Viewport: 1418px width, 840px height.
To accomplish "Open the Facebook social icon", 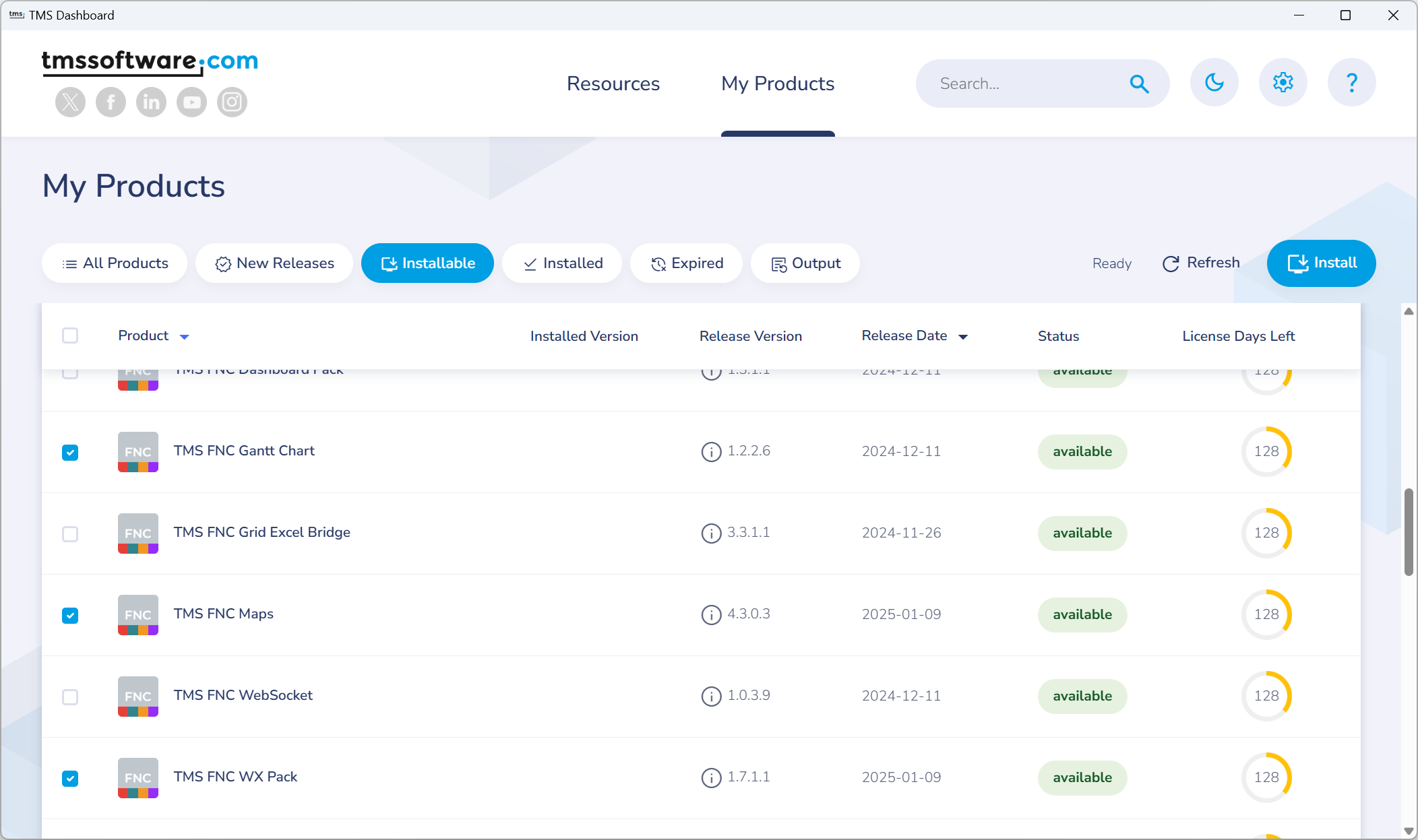I will point(111,102).
